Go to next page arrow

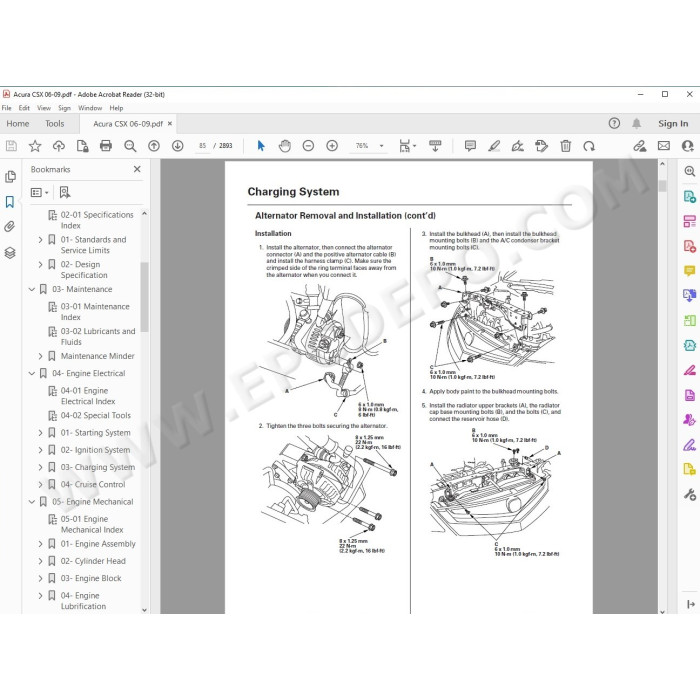pyautogui.click(x=177, y=146)
